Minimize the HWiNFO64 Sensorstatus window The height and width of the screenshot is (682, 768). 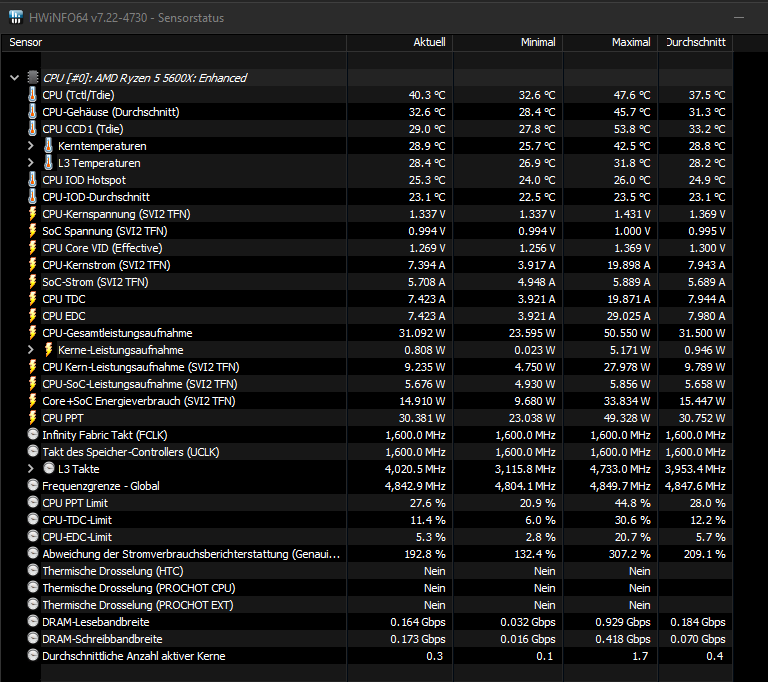(739, 18)
